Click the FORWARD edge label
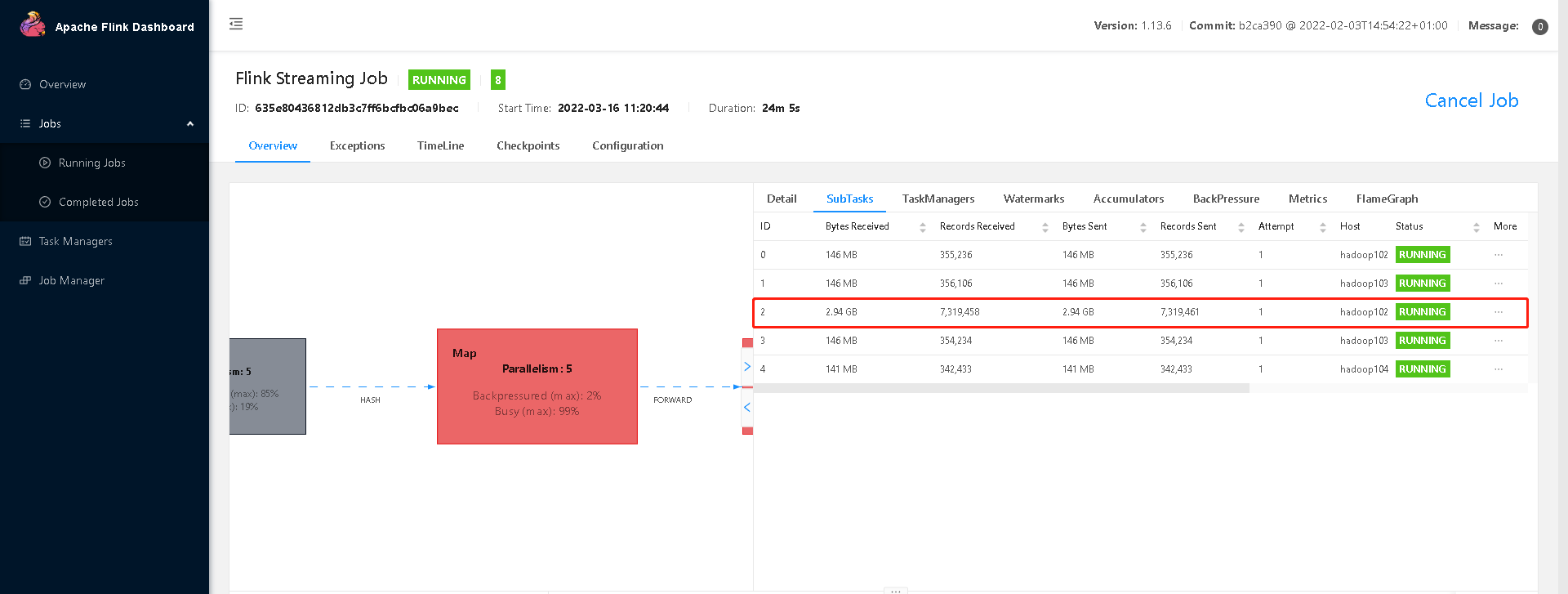Screen dimensions: 1568x594 (x=672, y=400)
